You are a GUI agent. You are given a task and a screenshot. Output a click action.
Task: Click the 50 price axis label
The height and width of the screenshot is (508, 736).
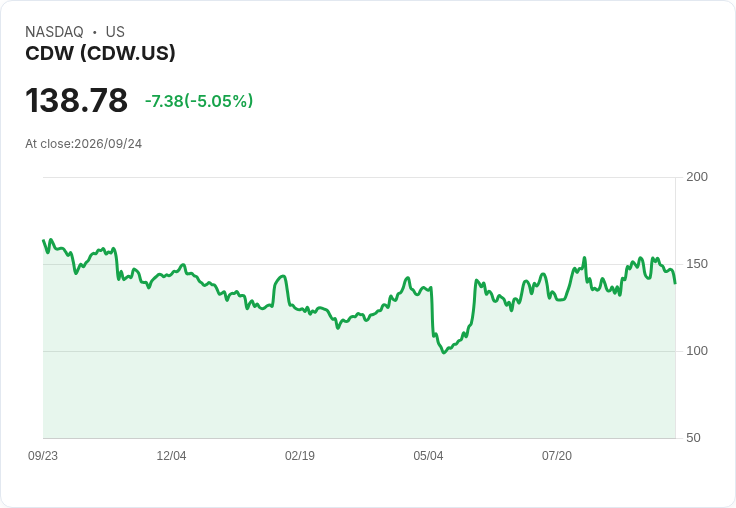coord(693,438)
